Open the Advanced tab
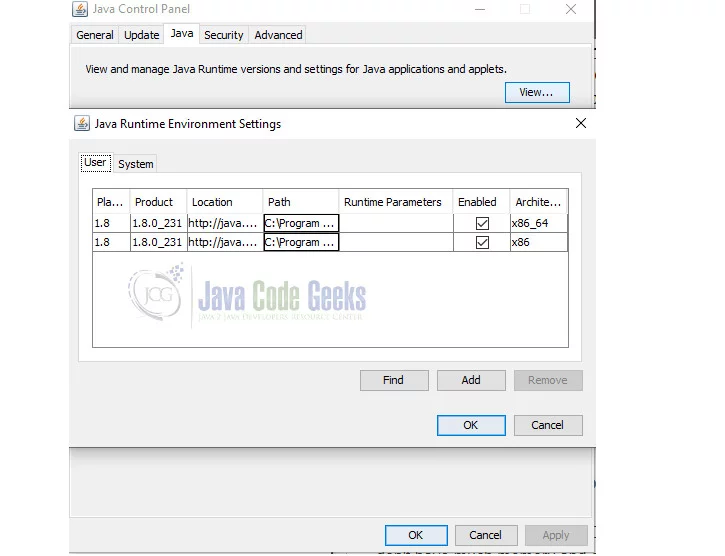The image size is (725, 556). [278, 35]
